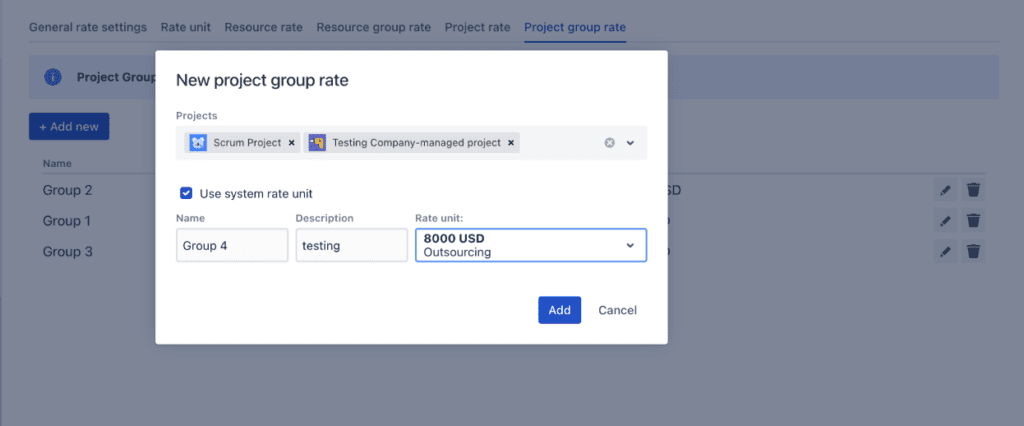Edit Group 3 with pencil icon
The image size is (1024, 426).
(x=945, y=252)
